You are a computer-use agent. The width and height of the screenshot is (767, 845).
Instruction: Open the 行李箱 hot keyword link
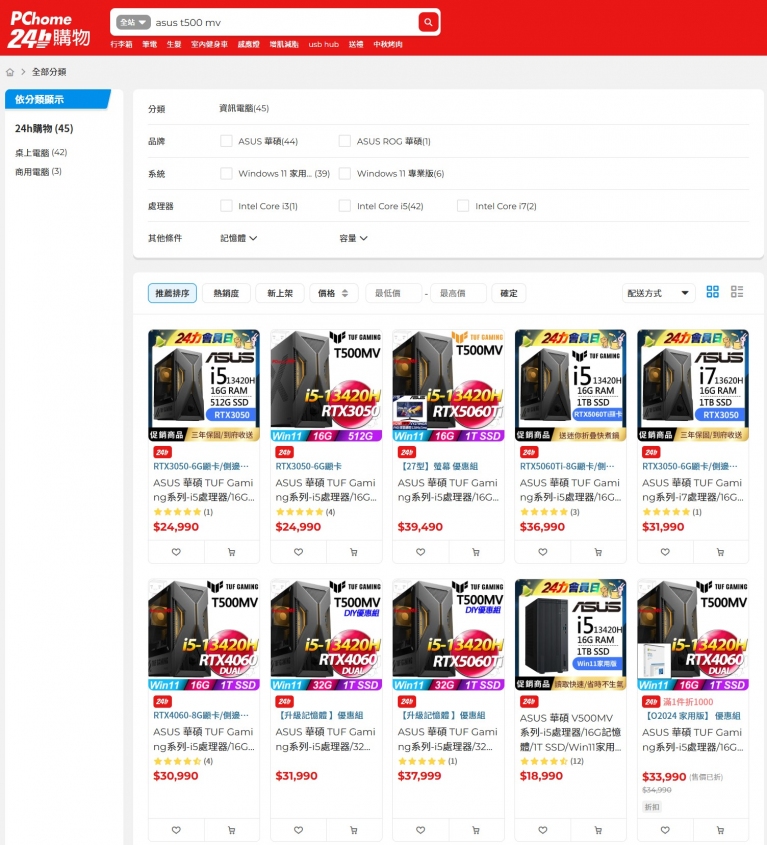click(x=121, y=44)
